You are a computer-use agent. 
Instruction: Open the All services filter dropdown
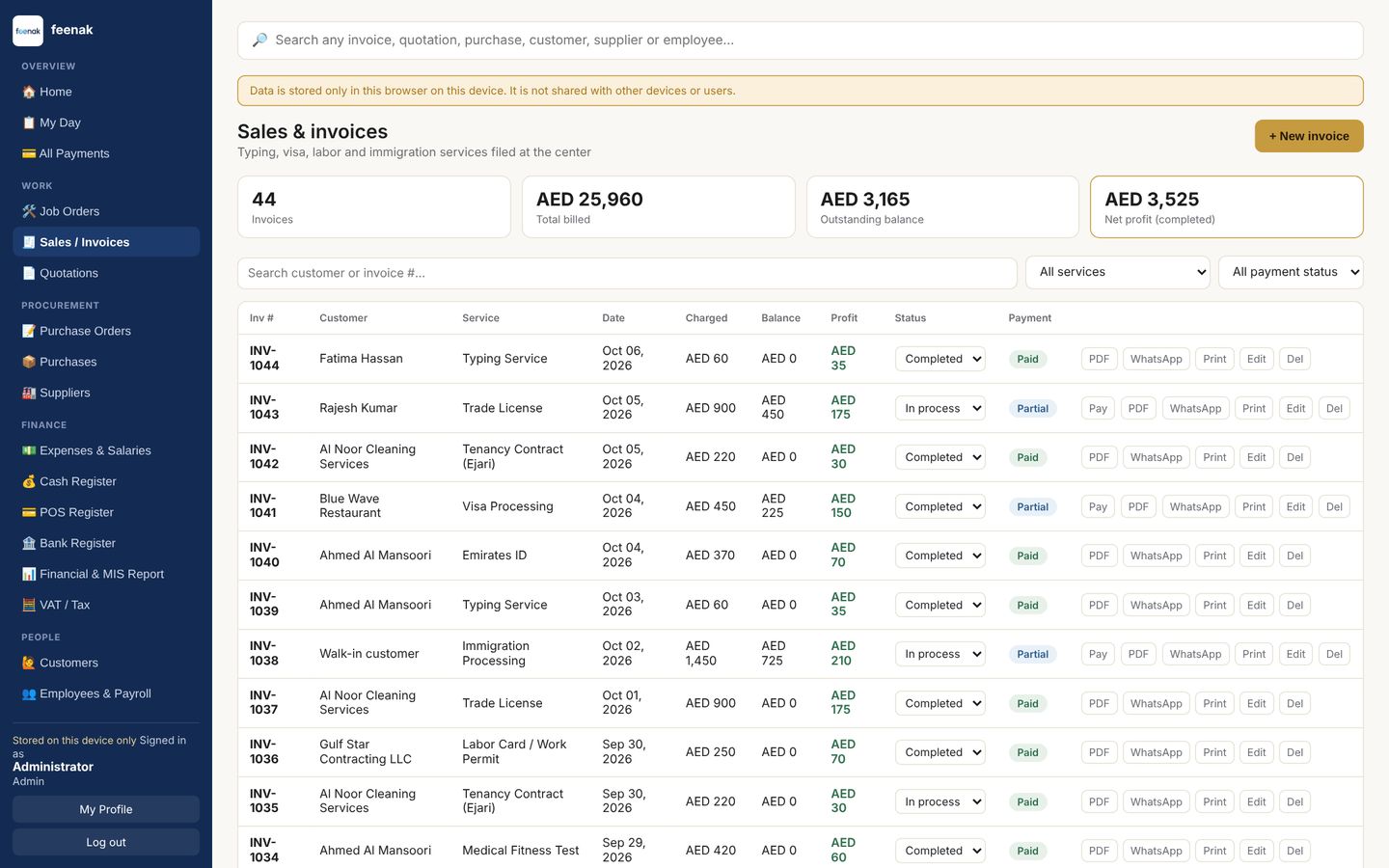(x=1118, y=272)
